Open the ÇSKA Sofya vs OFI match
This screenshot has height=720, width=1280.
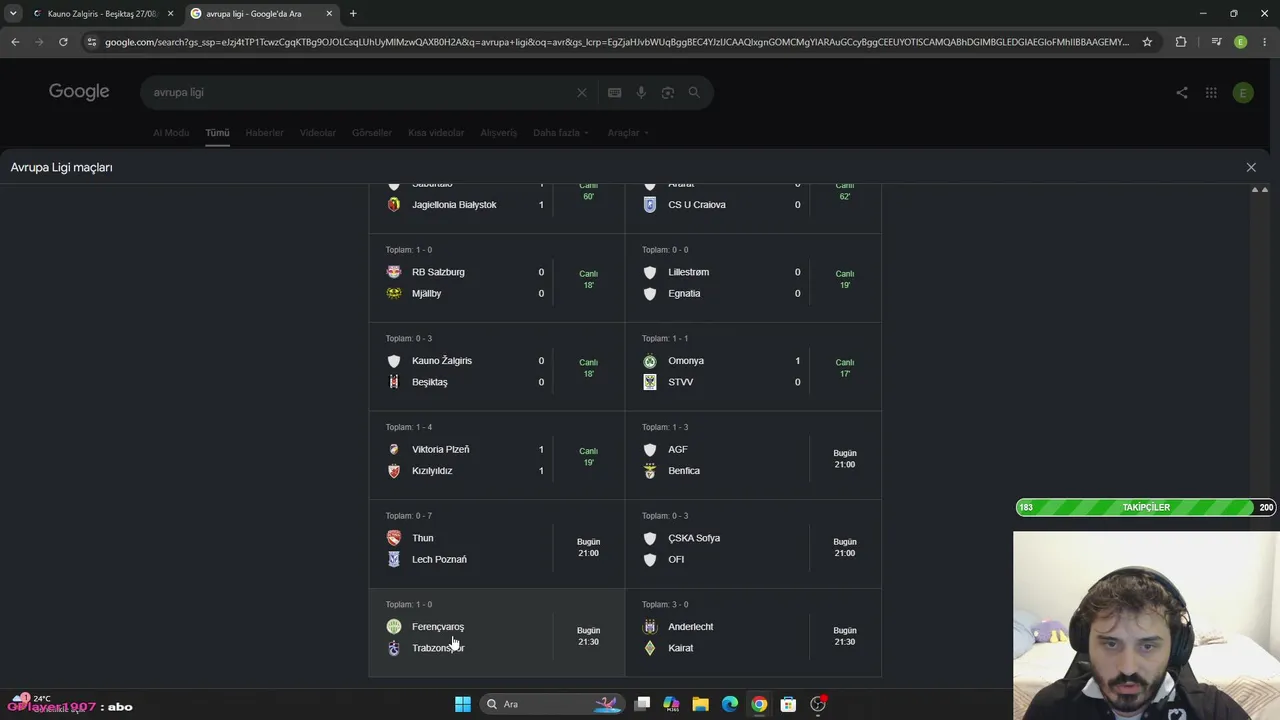pyautogui.click(x=753, y=544)
